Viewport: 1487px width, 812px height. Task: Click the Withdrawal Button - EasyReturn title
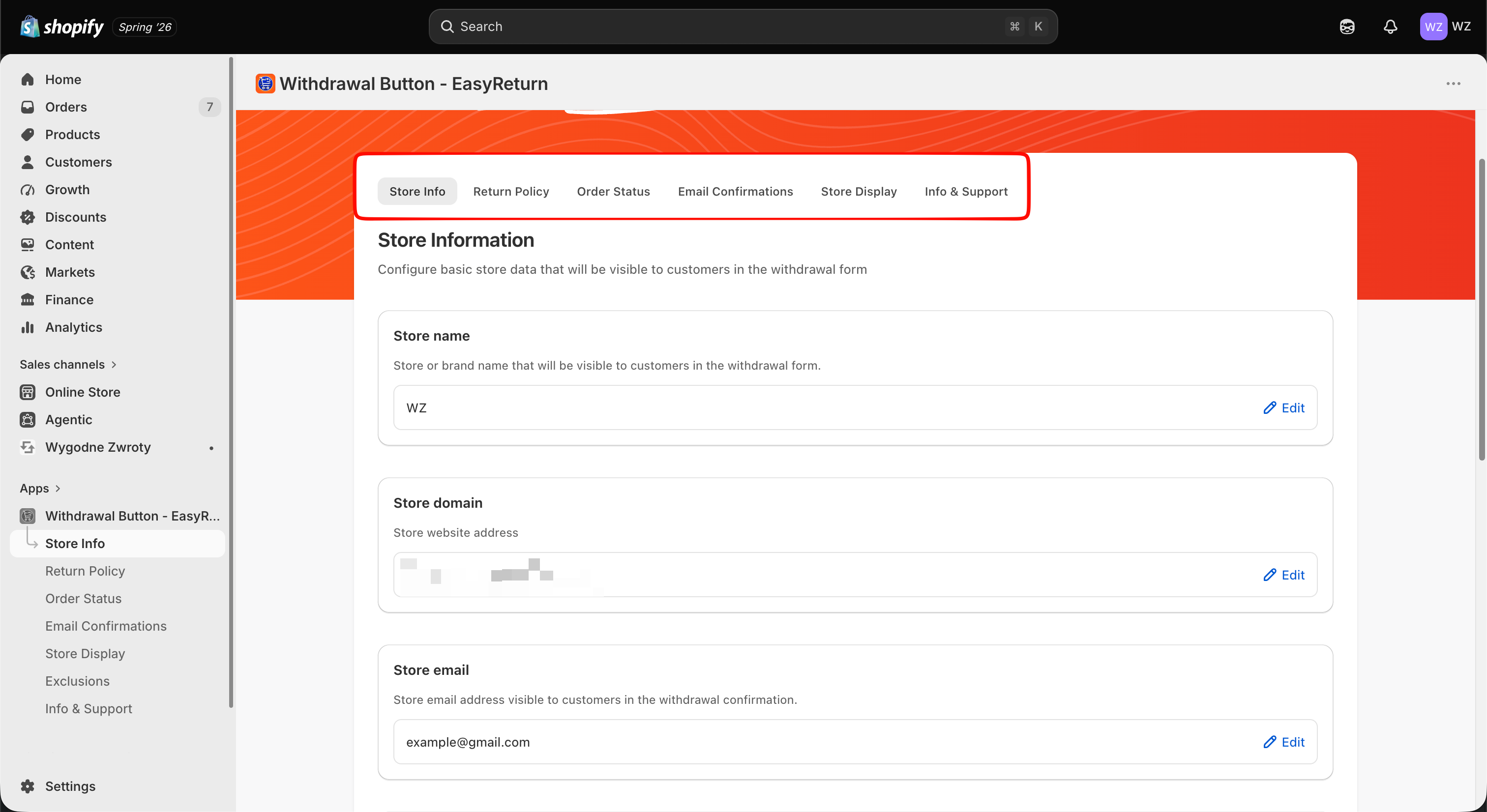(x=414, y=84)
